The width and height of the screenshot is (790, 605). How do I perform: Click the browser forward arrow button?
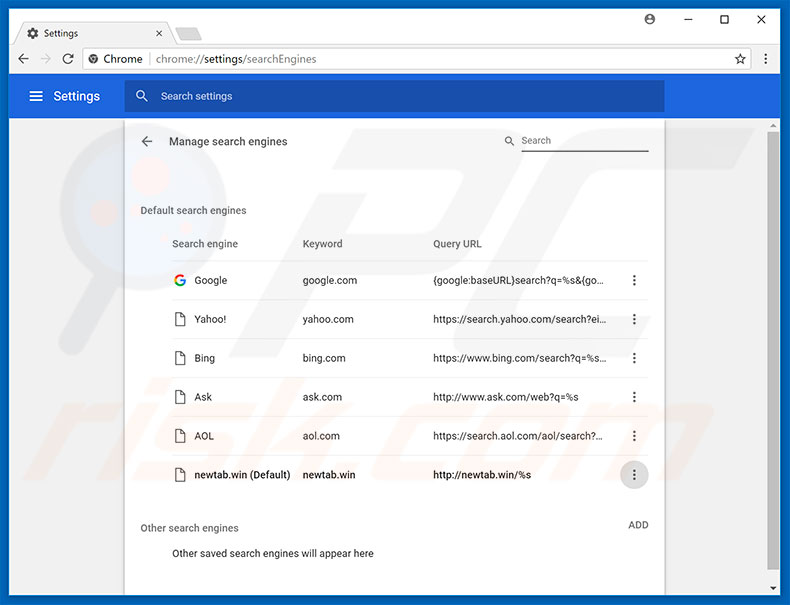point(45,59)
